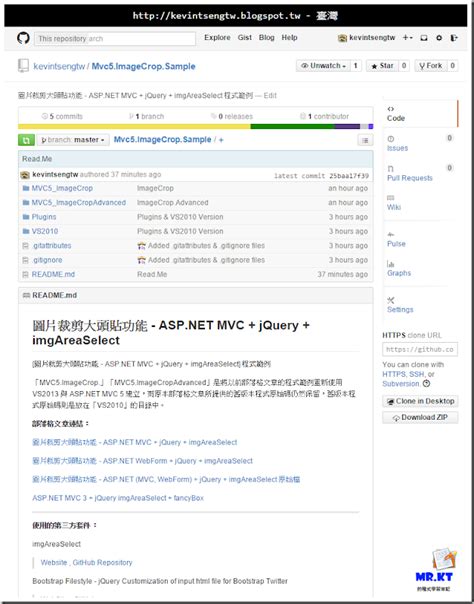View 0 releases page
This screenshot has width=474, height=604.
click(232, 116)
